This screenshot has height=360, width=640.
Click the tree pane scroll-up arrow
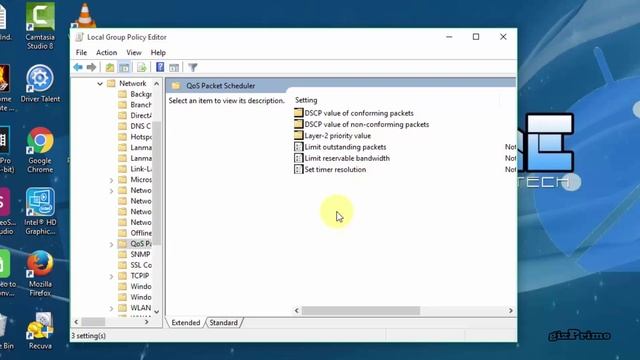pos(157,84)
